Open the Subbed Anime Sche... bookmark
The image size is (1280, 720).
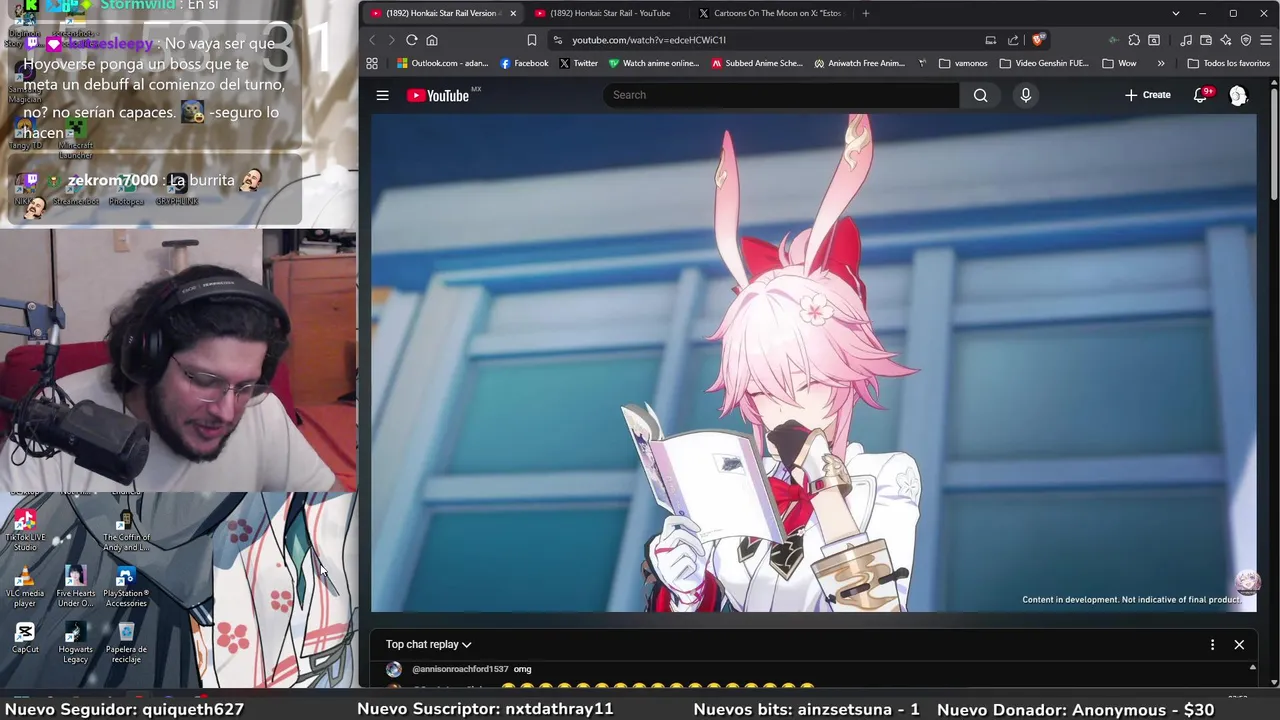click(x=757, y=63)
